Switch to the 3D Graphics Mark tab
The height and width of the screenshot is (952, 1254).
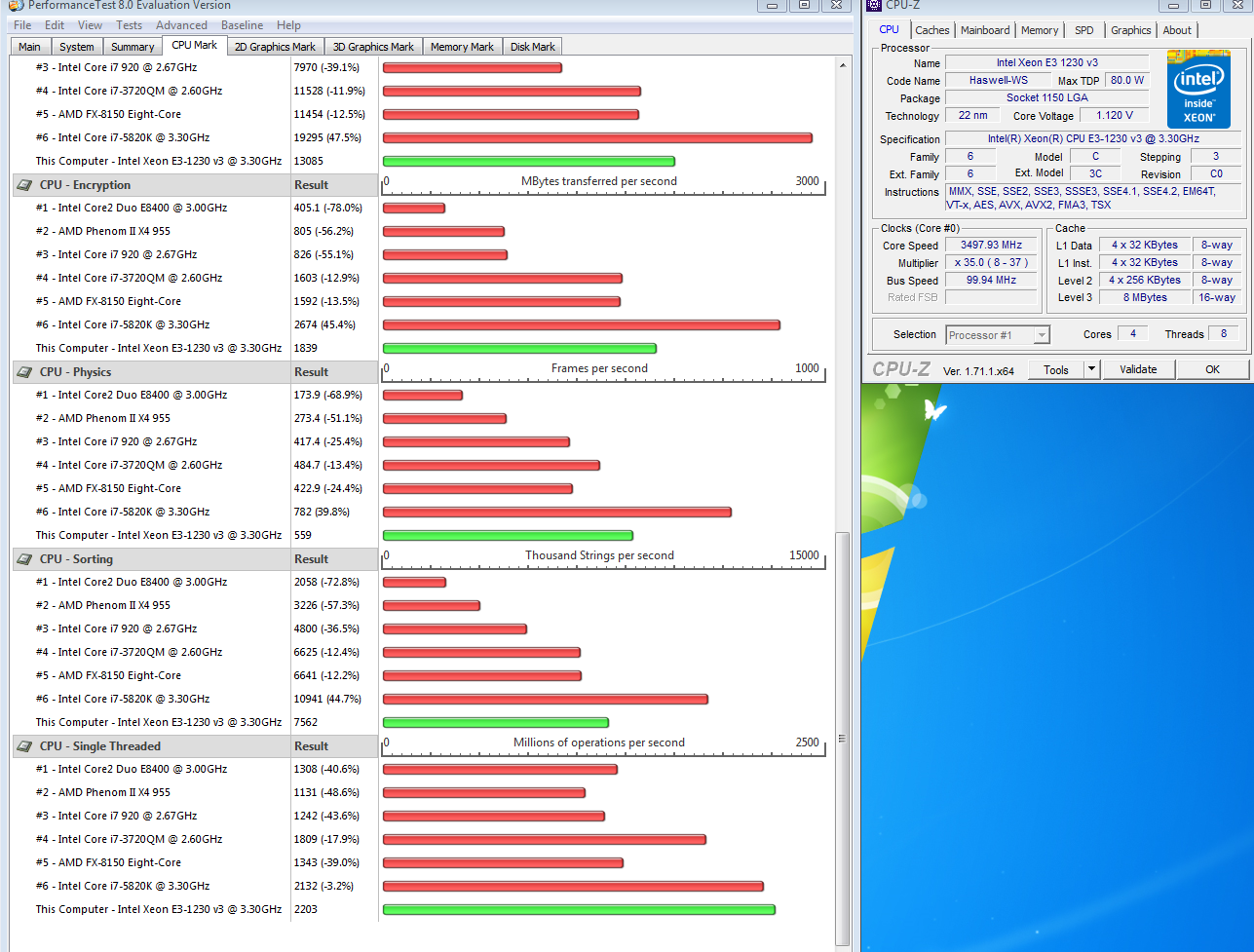[373, 47]
